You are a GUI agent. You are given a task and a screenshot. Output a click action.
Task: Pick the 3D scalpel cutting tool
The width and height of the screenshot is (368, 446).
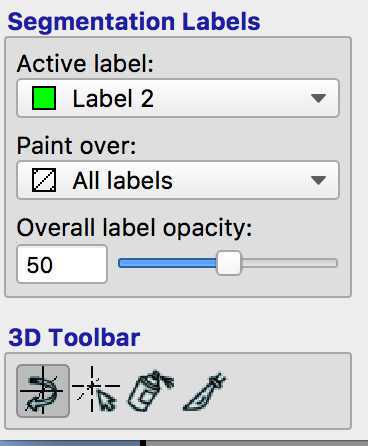click(x=205, y=391)
